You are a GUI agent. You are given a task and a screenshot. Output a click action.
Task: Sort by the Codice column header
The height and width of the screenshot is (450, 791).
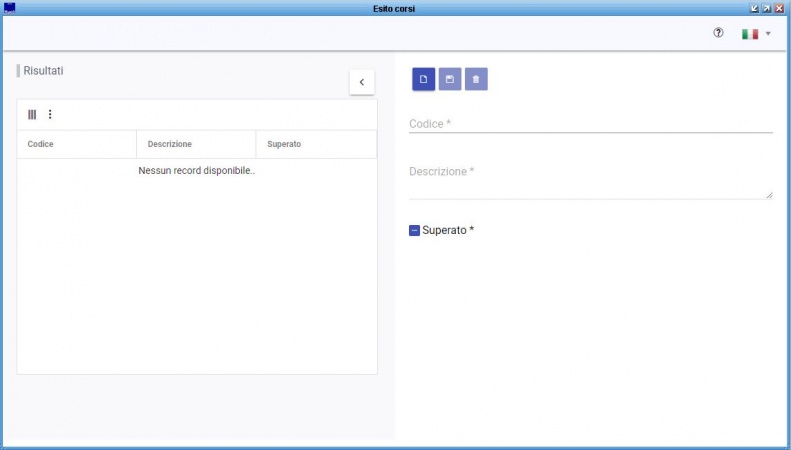point(77,144)
